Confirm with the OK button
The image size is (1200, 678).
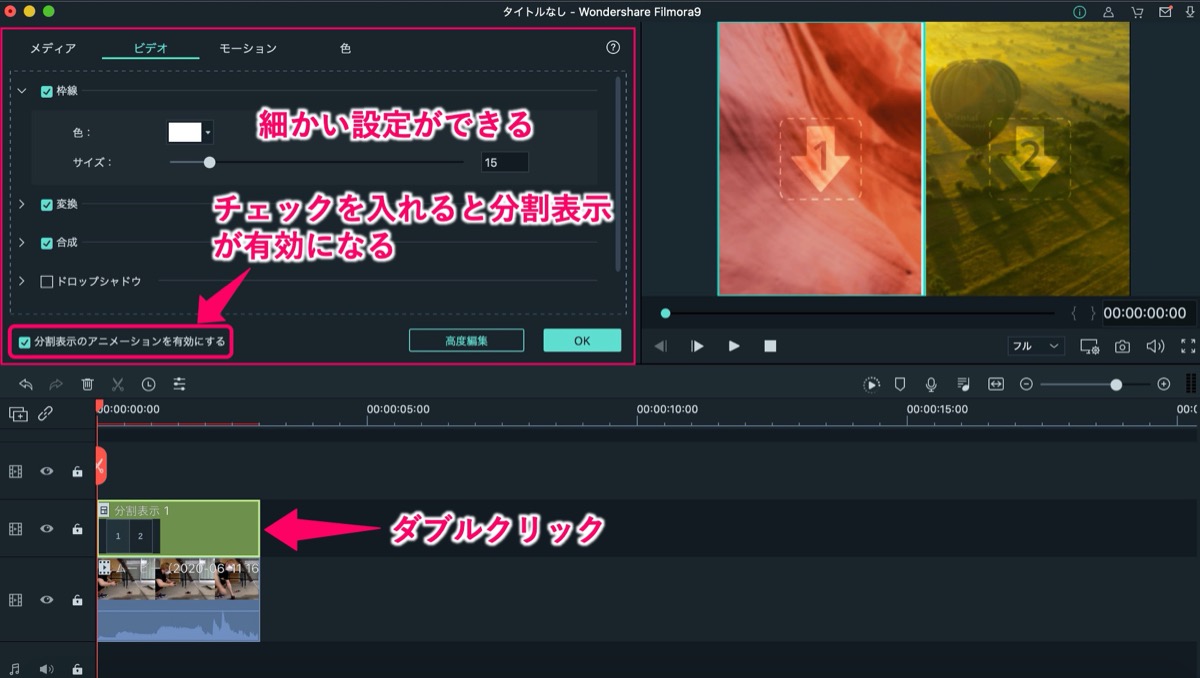pos(582,340)
